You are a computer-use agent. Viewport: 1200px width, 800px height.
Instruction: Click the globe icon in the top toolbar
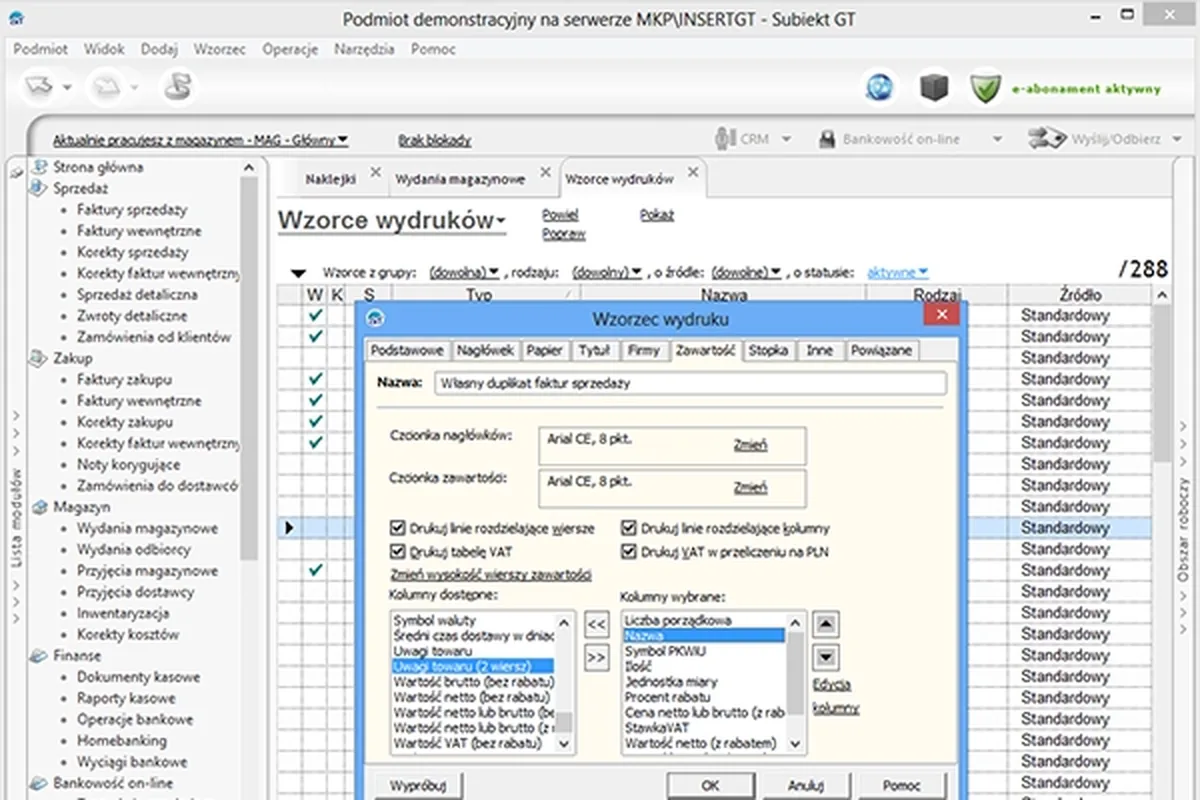879,88
